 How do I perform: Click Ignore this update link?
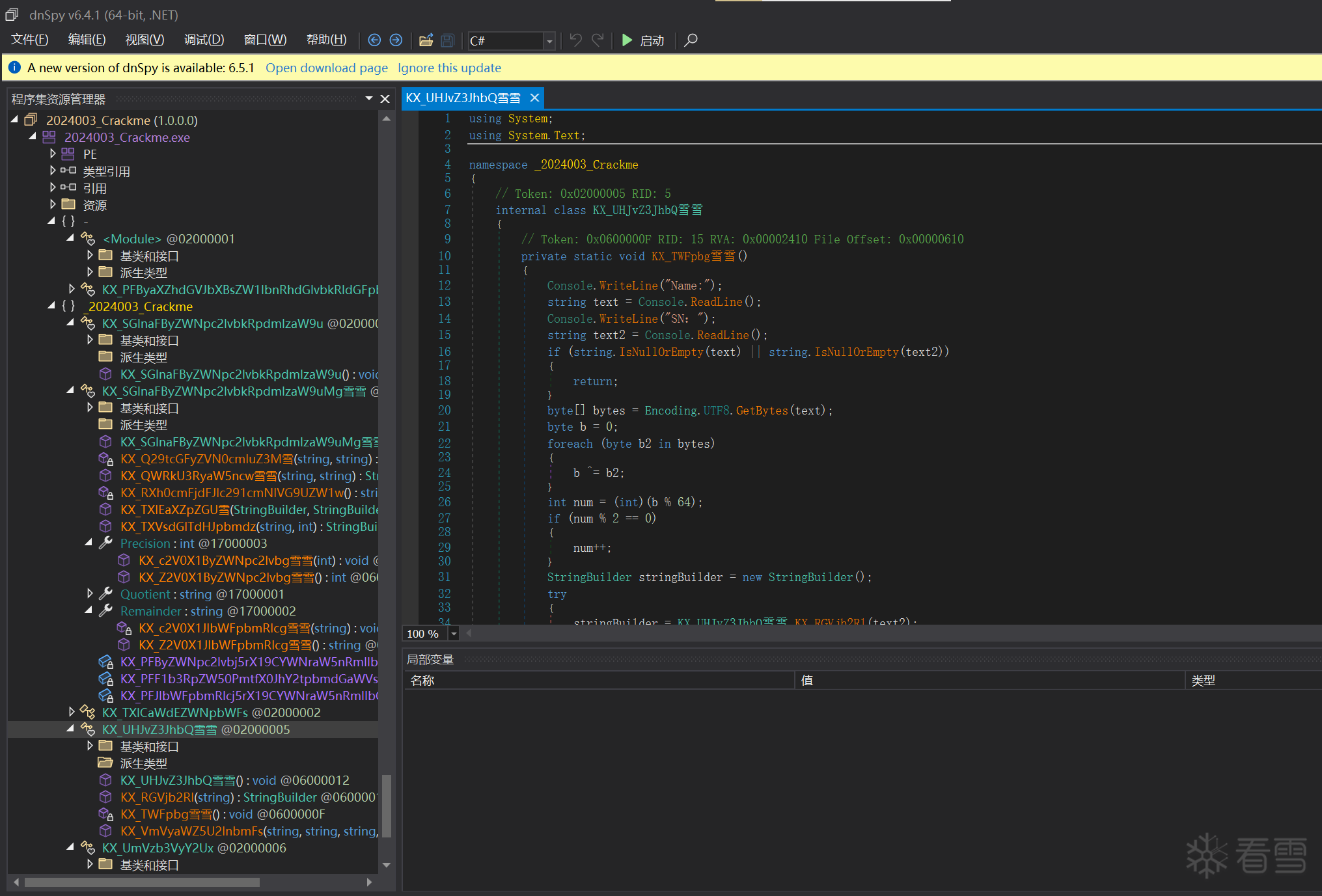(449, 68)
